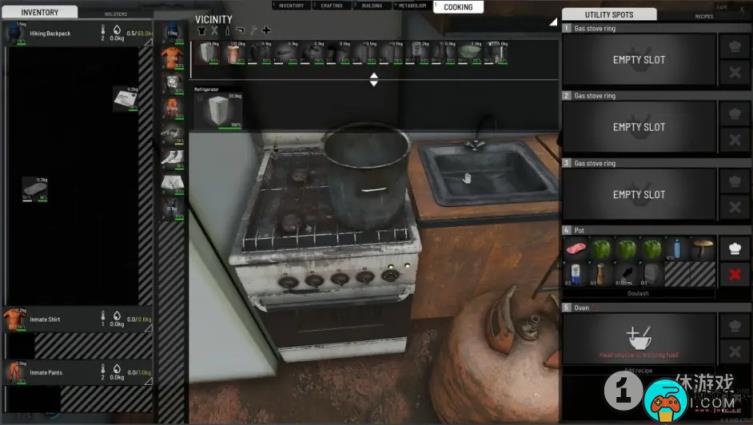The width and height of the screenshot is (753, 425).
Task: Select the mushroom ingredient in Pot
Action: click(x=702, y=249)
